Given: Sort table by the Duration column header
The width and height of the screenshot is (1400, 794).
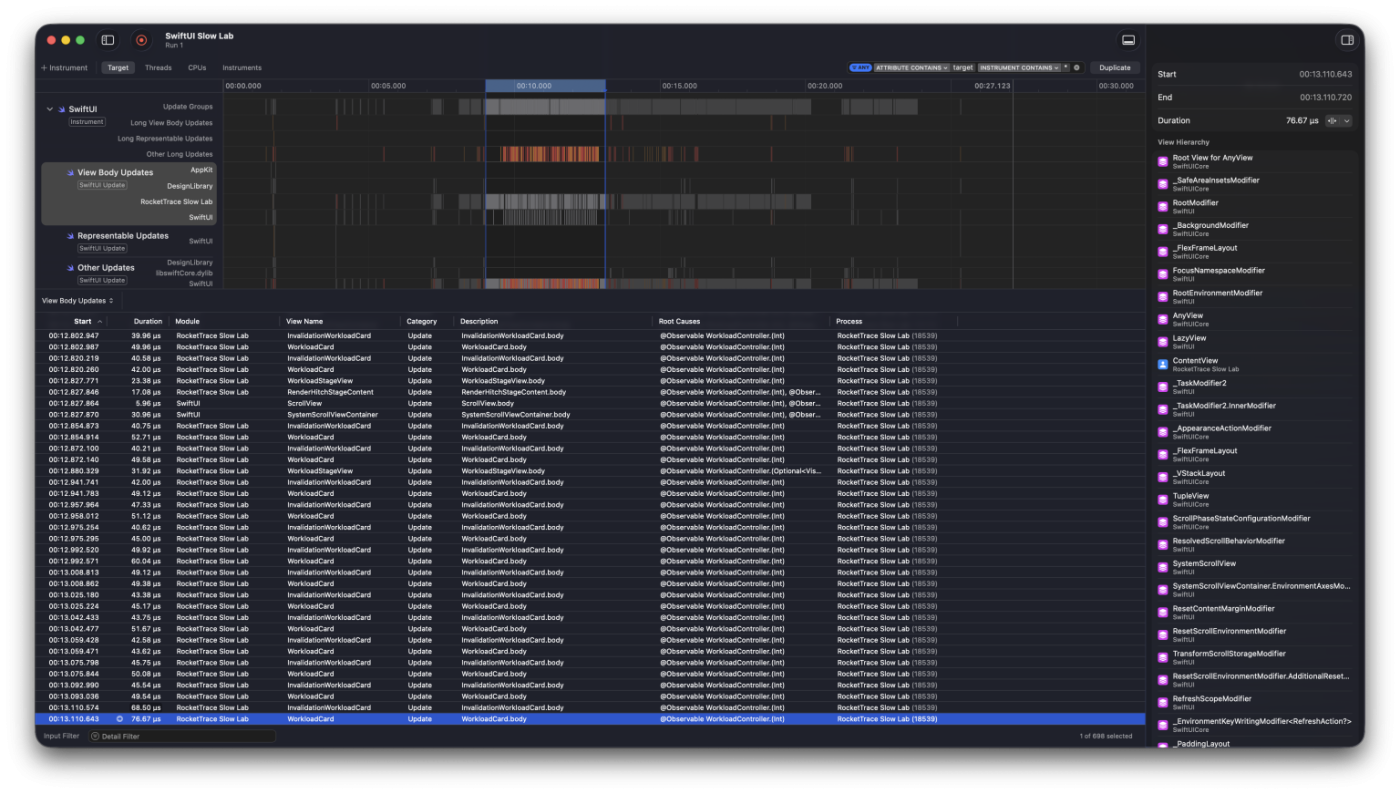Looking at the screenshot, I should coord(148,322).
